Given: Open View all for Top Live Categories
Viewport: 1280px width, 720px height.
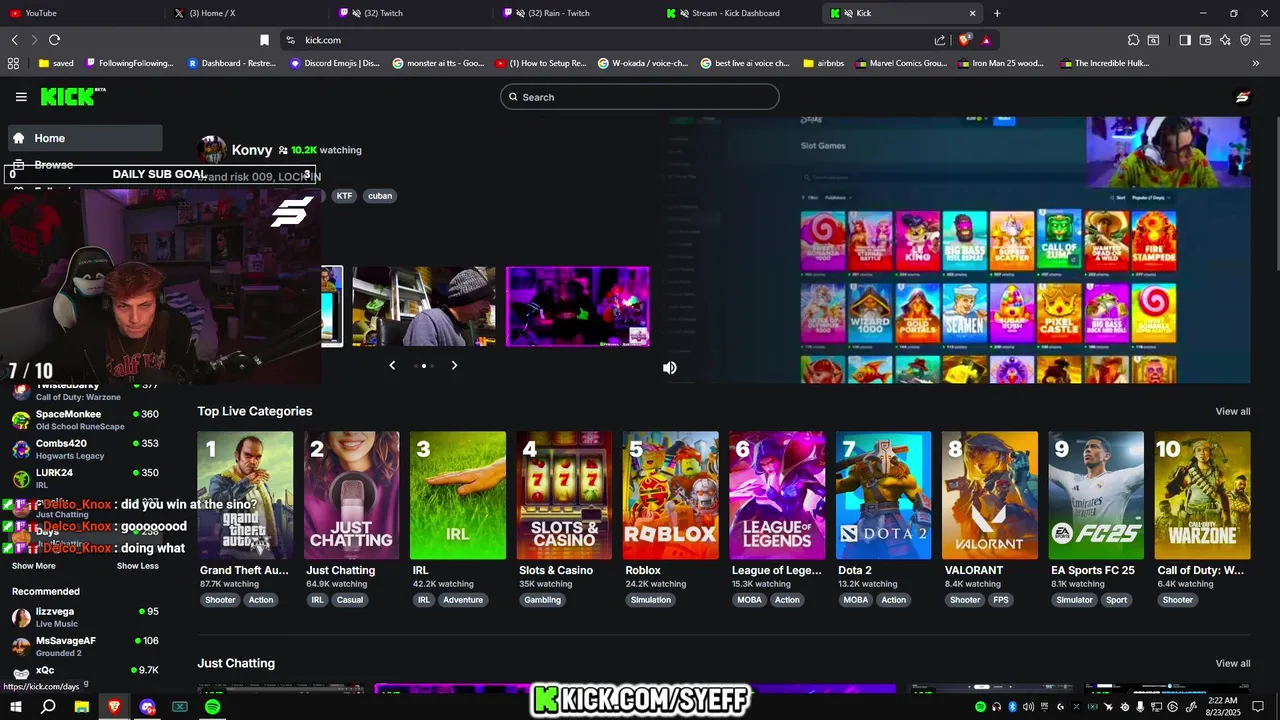Looking at the screenshot, I should [x=1232, y=411].
